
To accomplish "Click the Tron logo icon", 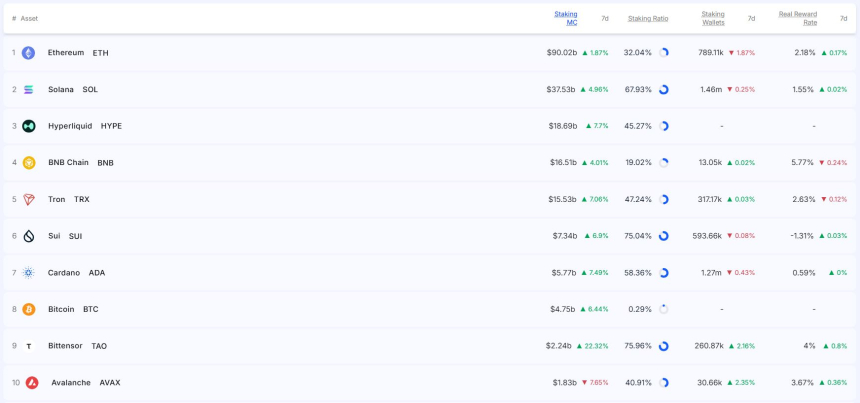I will 29,200.
